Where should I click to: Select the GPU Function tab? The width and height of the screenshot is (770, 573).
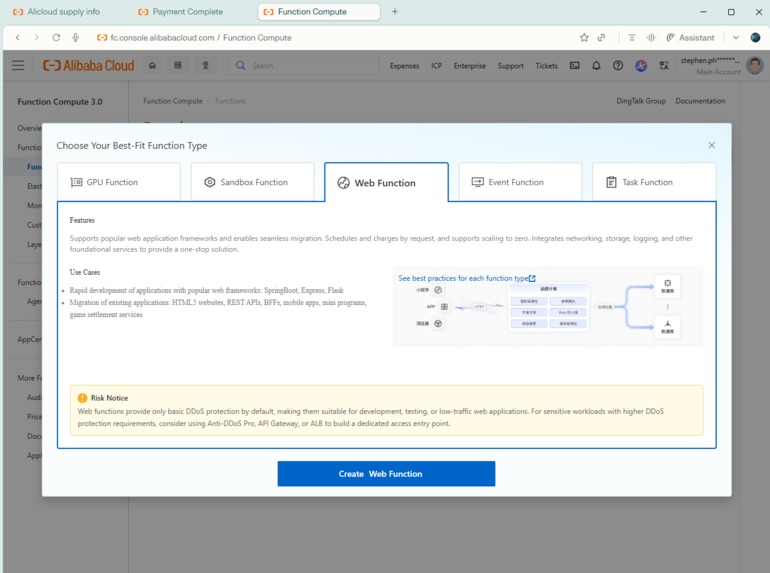(x=119, y=182)
